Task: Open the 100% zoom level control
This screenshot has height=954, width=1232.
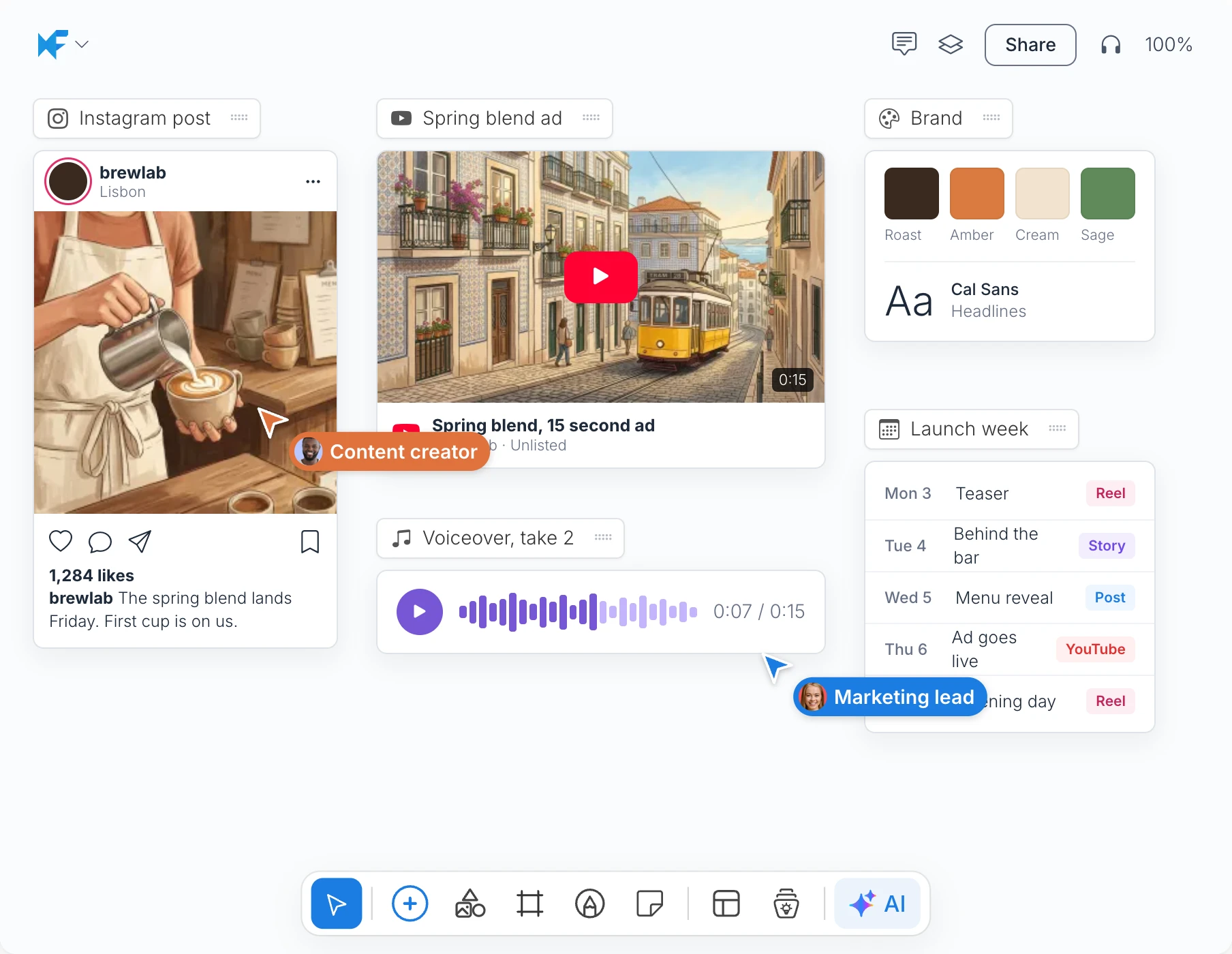Action: pos(1168,45)
